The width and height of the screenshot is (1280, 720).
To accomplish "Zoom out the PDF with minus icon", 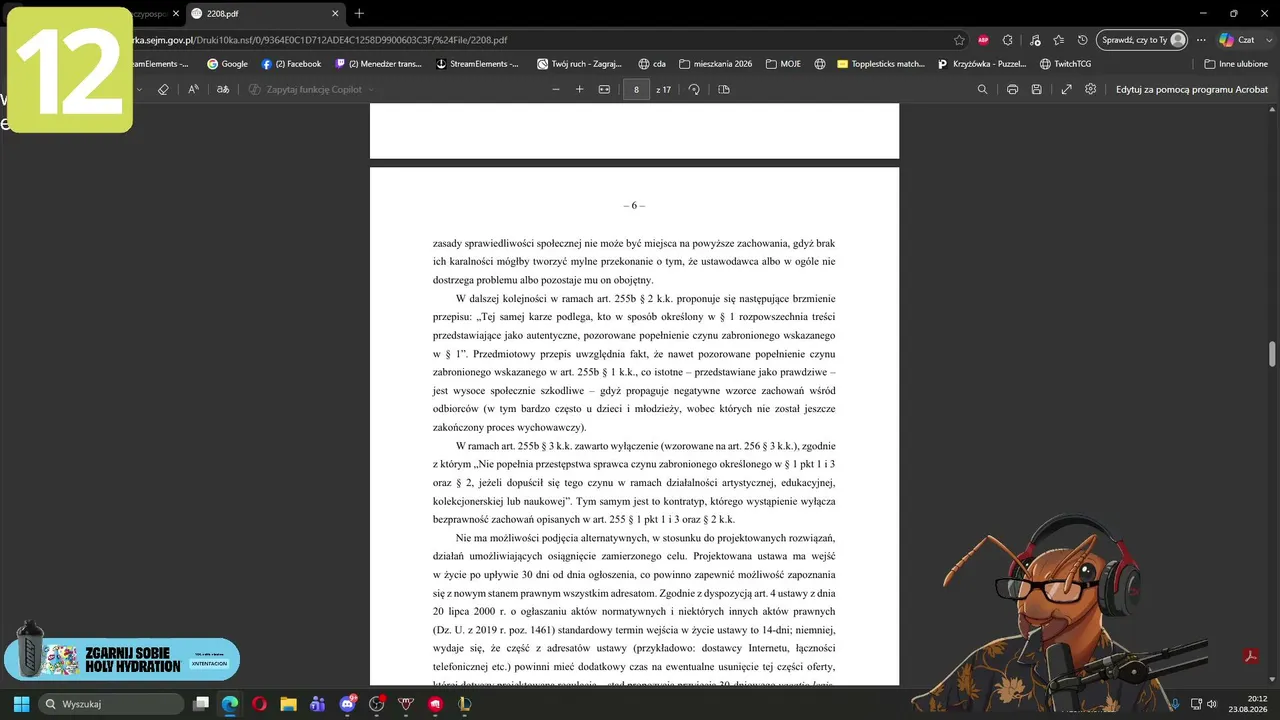I will coord(556,89).
